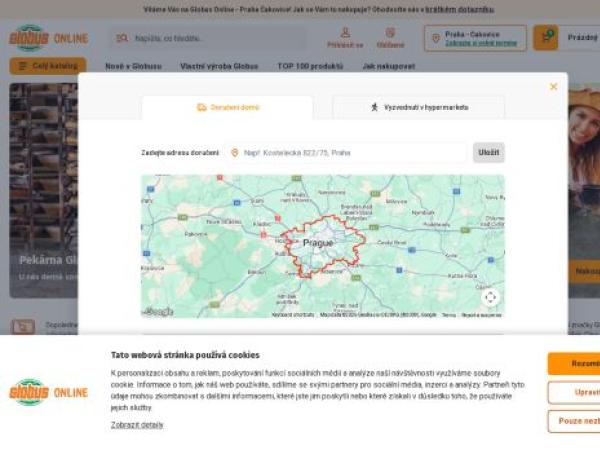Switch to Vyzvednutí v hypermarketu tab

[418, 107]
